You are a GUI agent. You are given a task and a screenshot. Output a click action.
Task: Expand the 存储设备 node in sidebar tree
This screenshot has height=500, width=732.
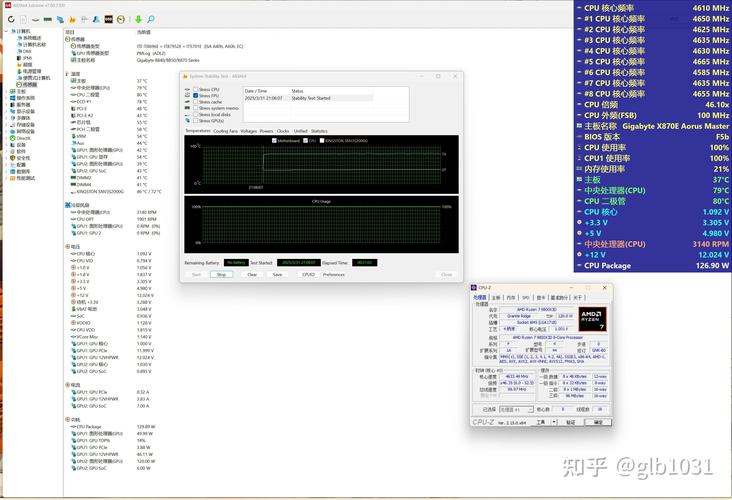(x=6, y=125)
